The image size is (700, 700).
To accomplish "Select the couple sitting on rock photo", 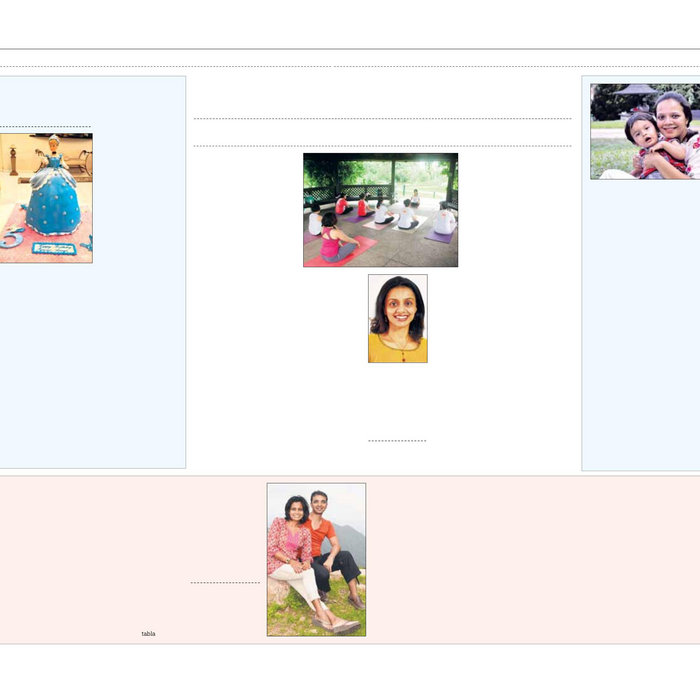I will [316, 559].
